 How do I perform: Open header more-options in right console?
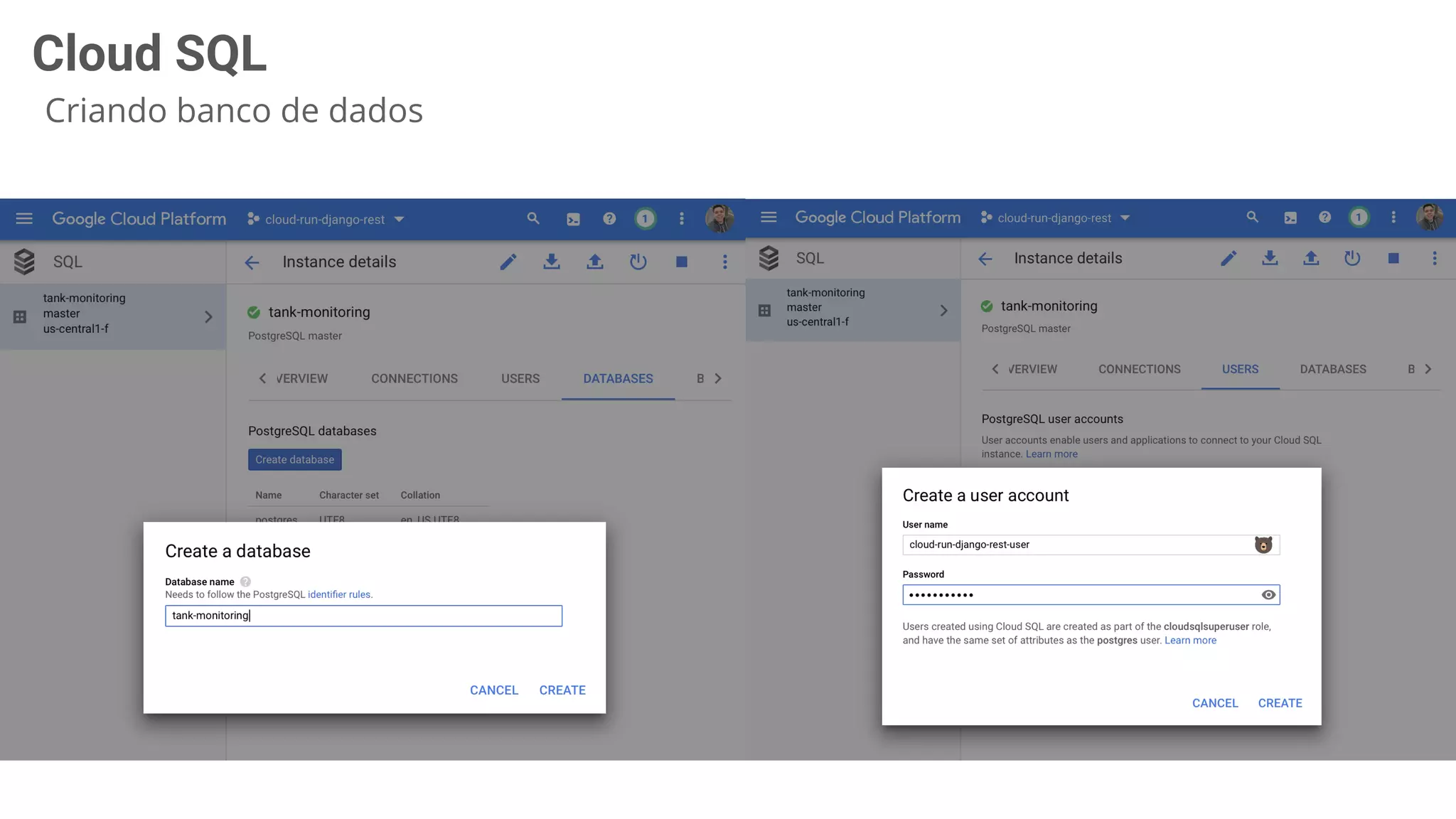tap(1393, 218)
